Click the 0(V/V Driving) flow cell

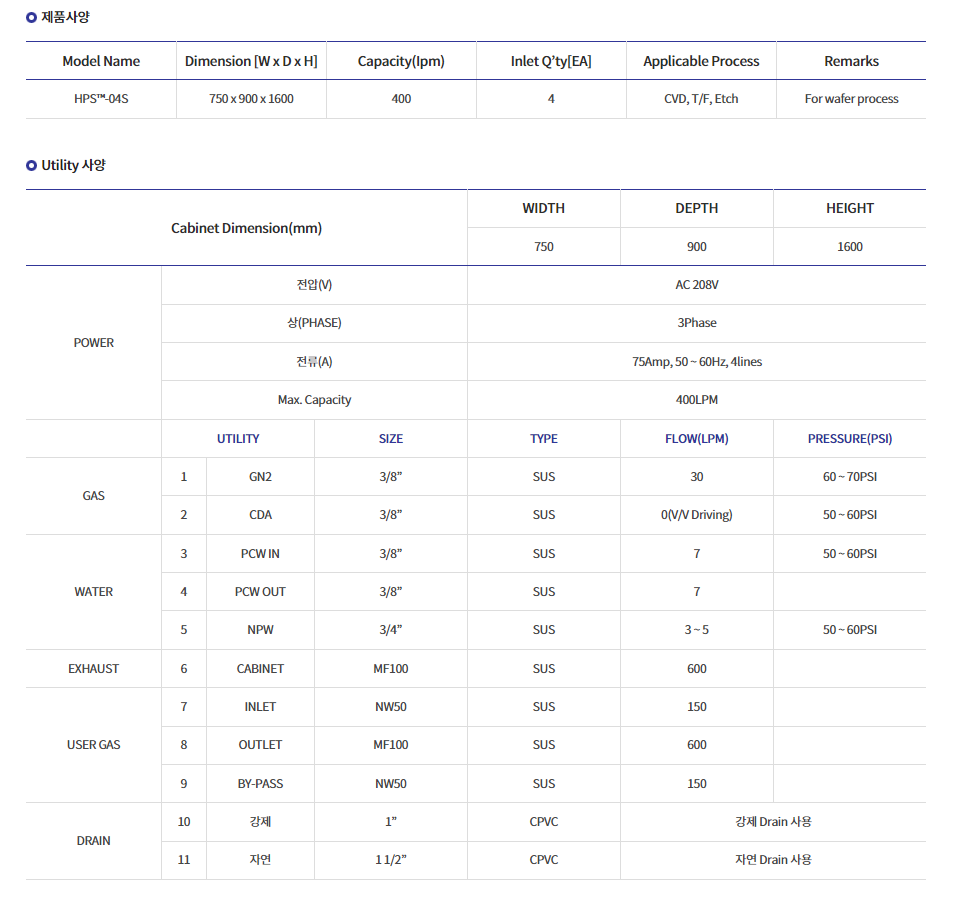pyautogui.click(x=697, y=515)
